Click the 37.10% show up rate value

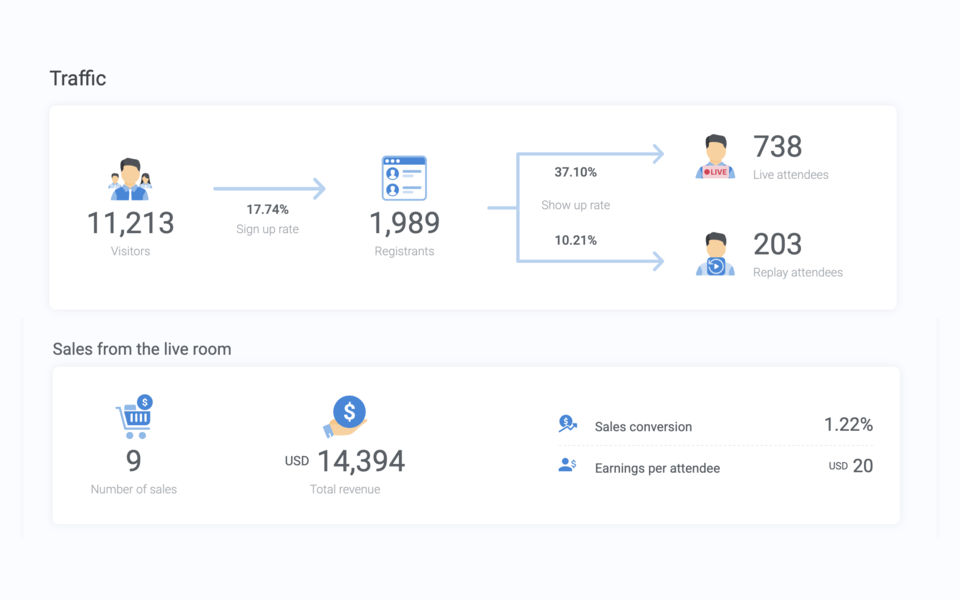pyautogui.click(x=576, y=172)
